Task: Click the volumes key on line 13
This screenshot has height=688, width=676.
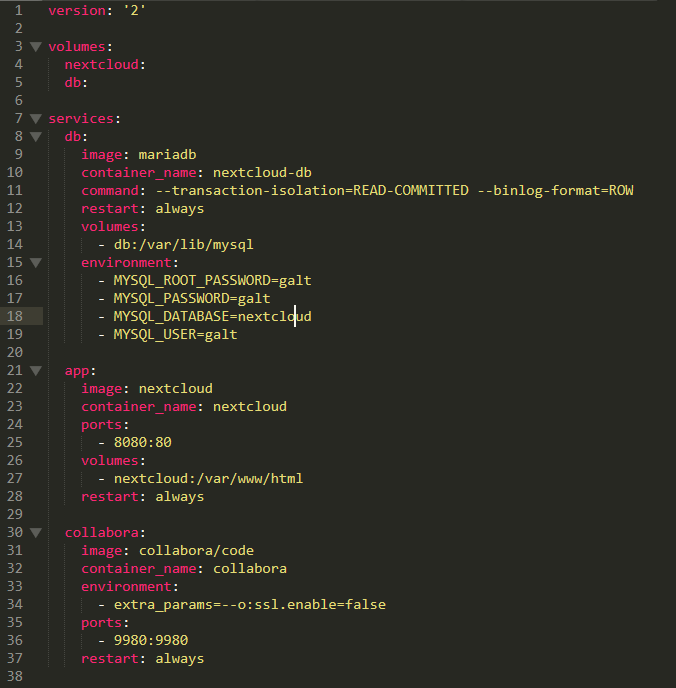Action: [110, 226]
